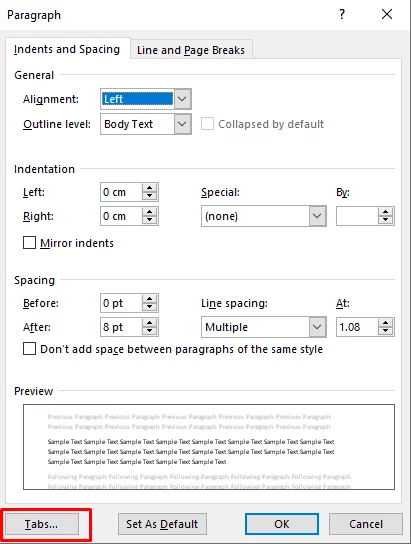Viewport: 411px width, 544px height.
Task: Click the After spacing field
Action: coord(121,327)
